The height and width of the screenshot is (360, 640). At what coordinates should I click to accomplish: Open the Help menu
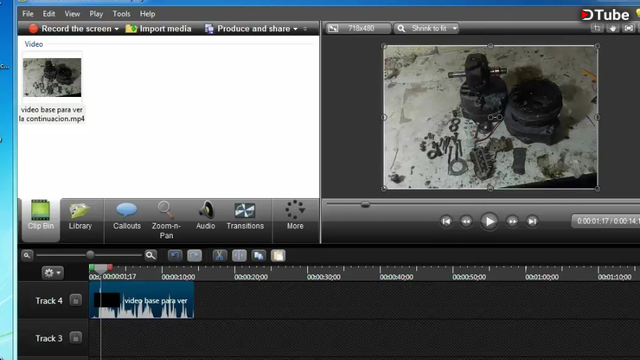(147, 14)
